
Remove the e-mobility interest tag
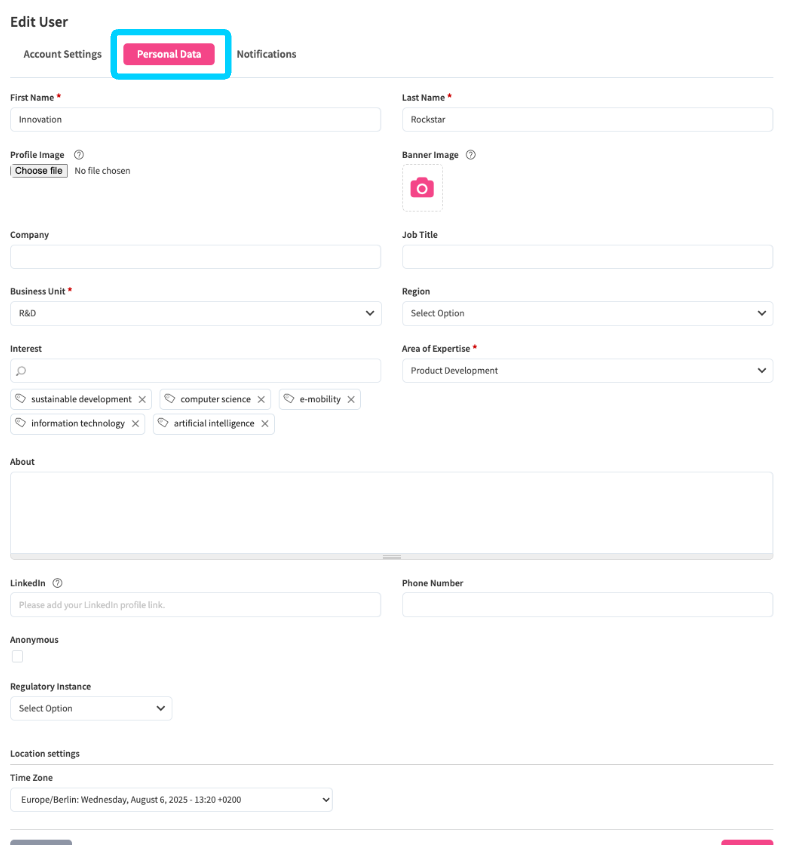[x=350, y=399]
